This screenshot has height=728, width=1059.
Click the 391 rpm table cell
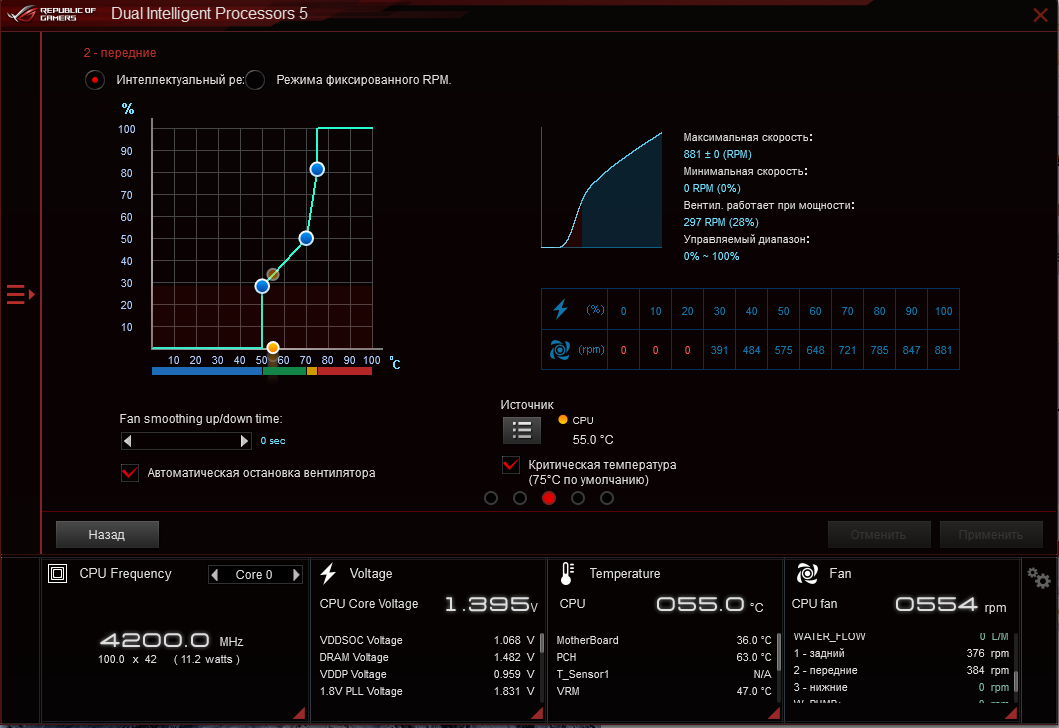click(719, 350)
